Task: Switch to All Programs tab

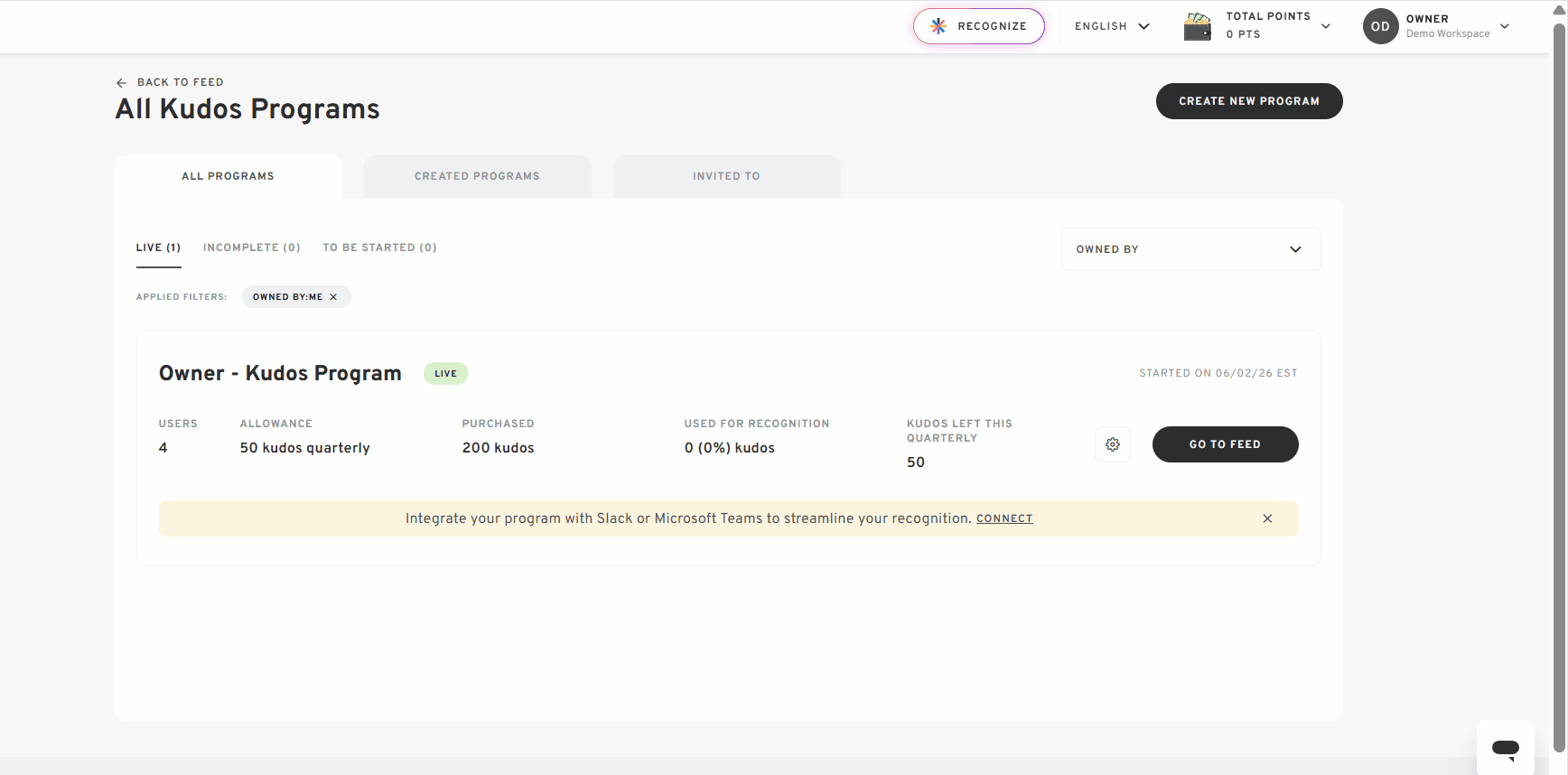Action: [x=228, y=176]
